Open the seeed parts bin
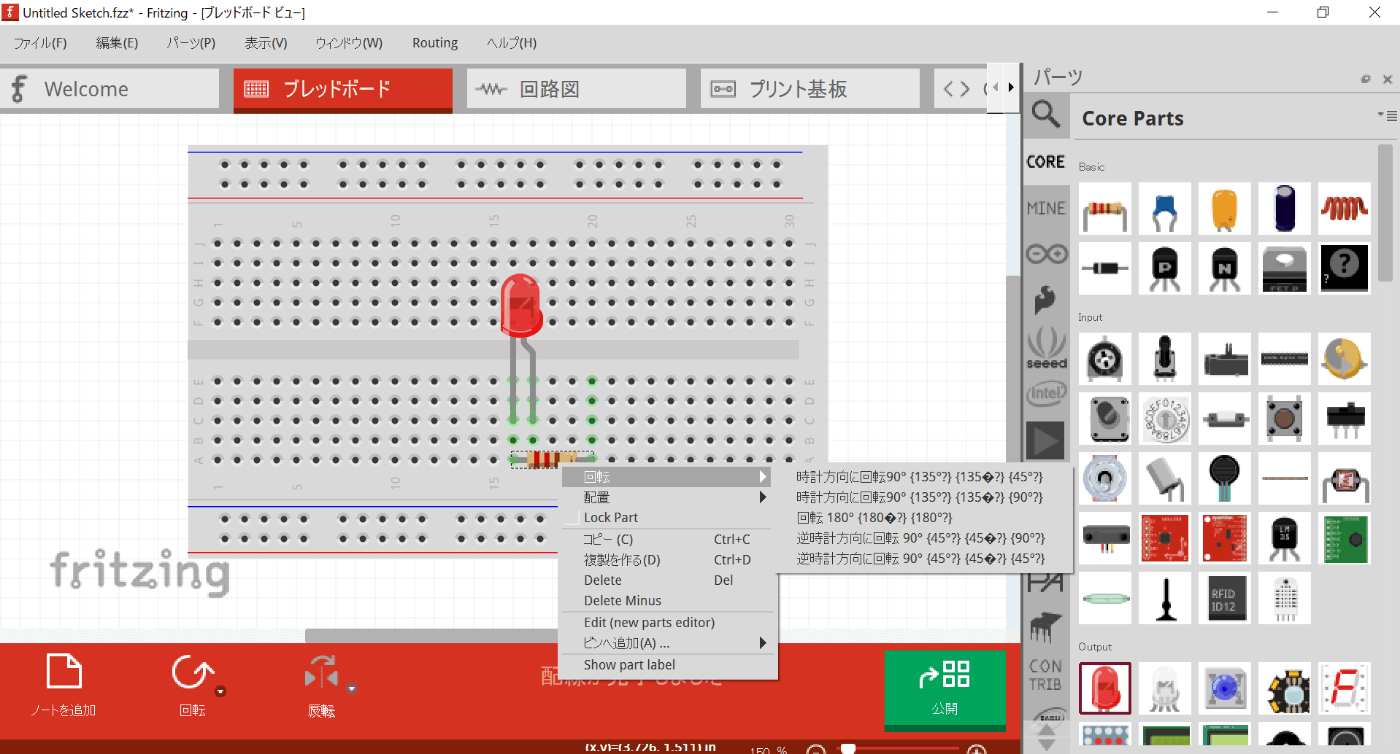The image size is (1400, 754). pyautogui.click(x=1046, y=347)
